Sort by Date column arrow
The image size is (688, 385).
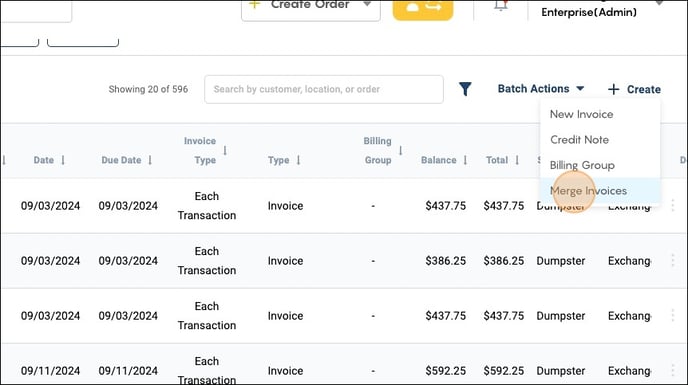(x=63, y=160)
